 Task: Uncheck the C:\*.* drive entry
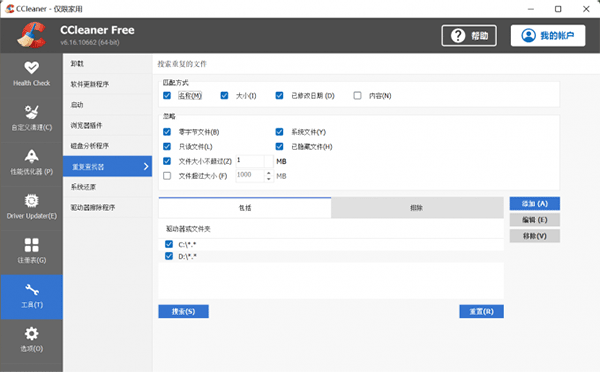[x=169, y=244]
